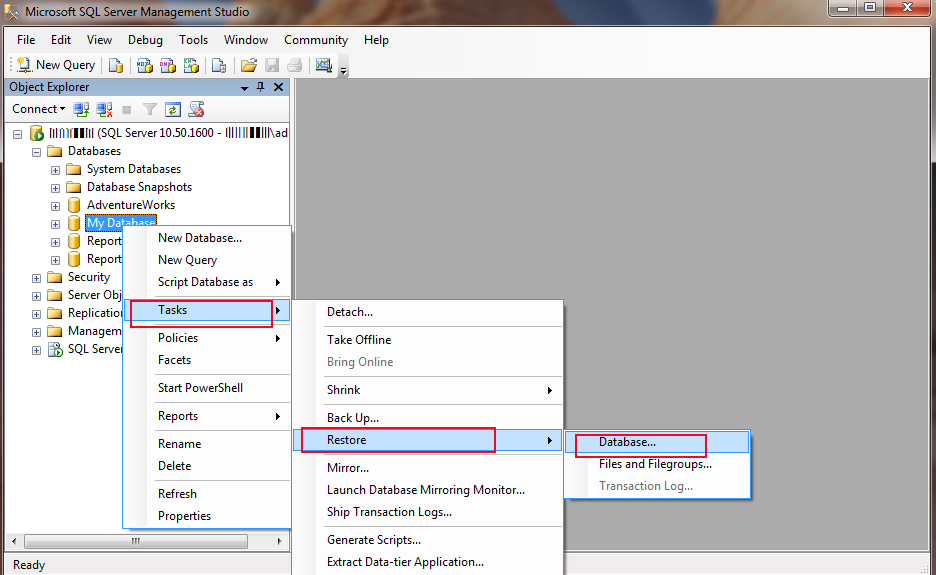Screen dimensions: 936x575
Task: Open the Script Database as submenu
Action: point(207,282)
